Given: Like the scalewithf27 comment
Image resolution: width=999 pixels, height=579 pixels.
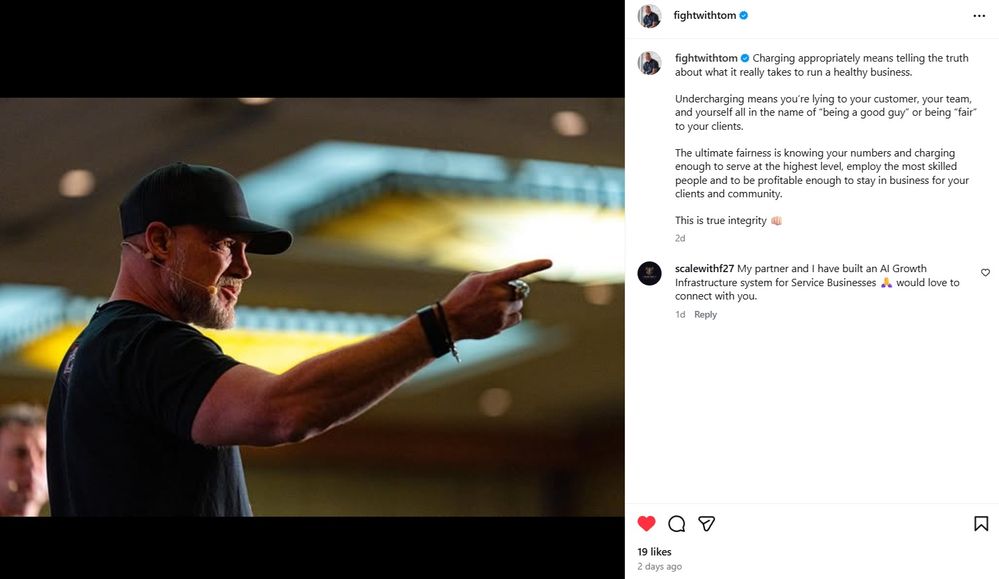Looking at the screenshot, I should [x=985, y=273].
